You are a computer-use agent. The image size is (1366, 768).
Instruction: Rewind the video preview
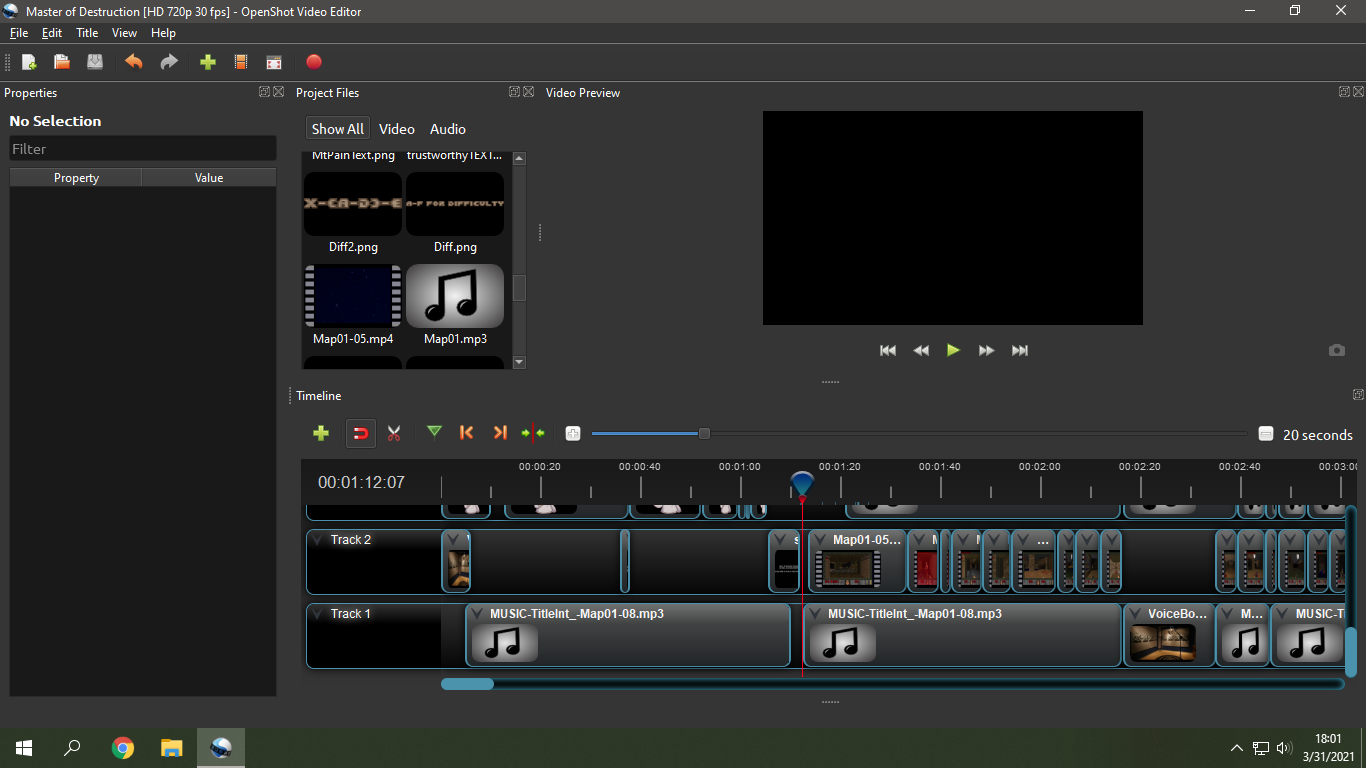[x=921, y=350]
